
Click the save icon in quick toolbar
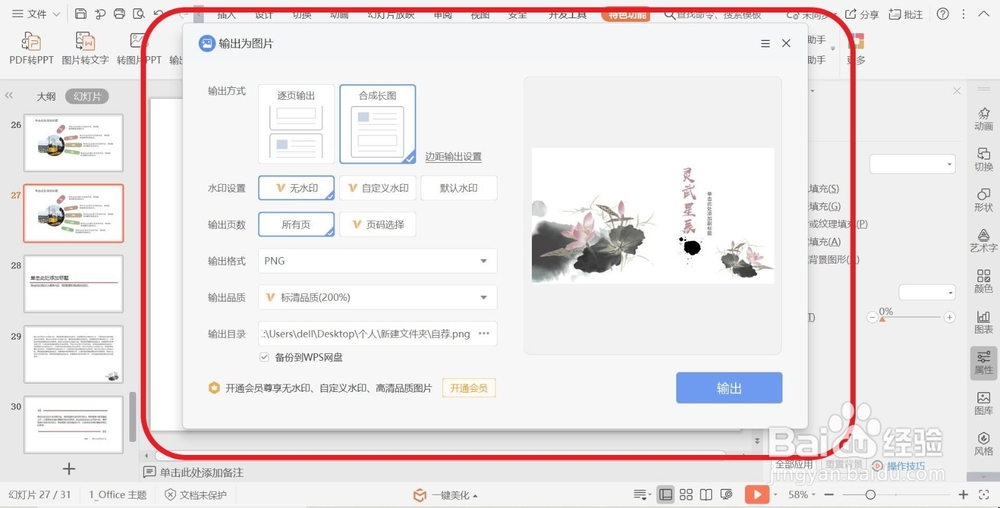pos(80,13)
